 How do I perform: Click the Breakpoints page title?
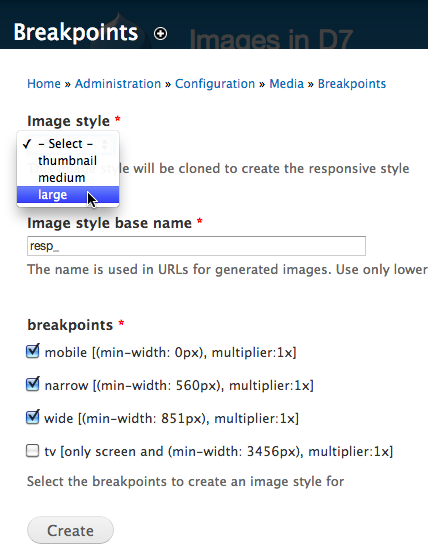(x=76, y=33)
